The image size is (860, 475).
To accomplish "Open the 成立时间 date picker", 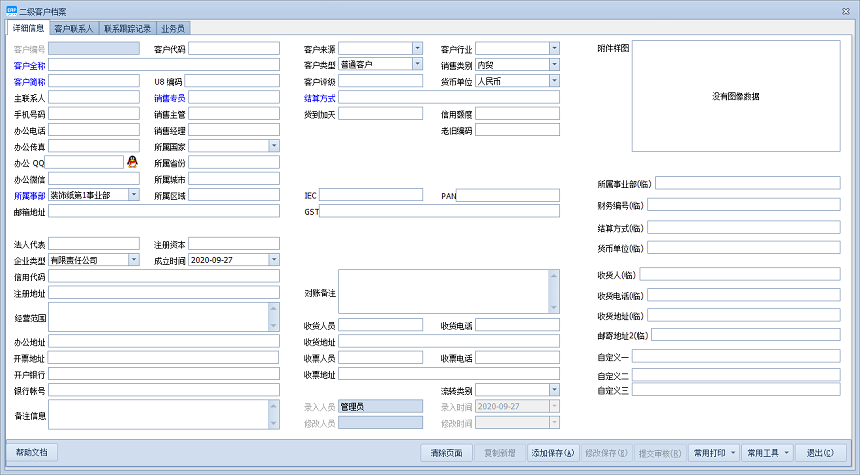I will coord(273,260).
